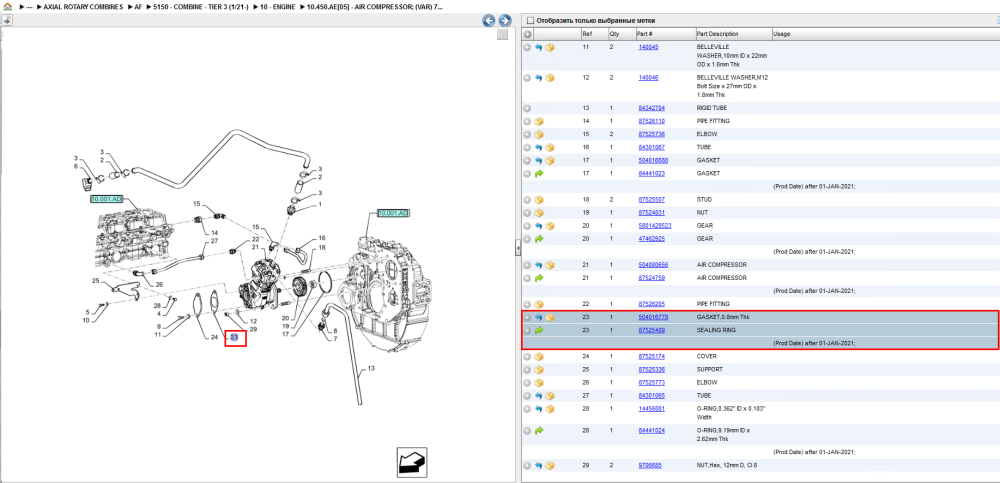The height and width of the screenshot is (483, 1000).
Task: Click the green arrow on the GEAR 47462925 row
Action: 538,239
